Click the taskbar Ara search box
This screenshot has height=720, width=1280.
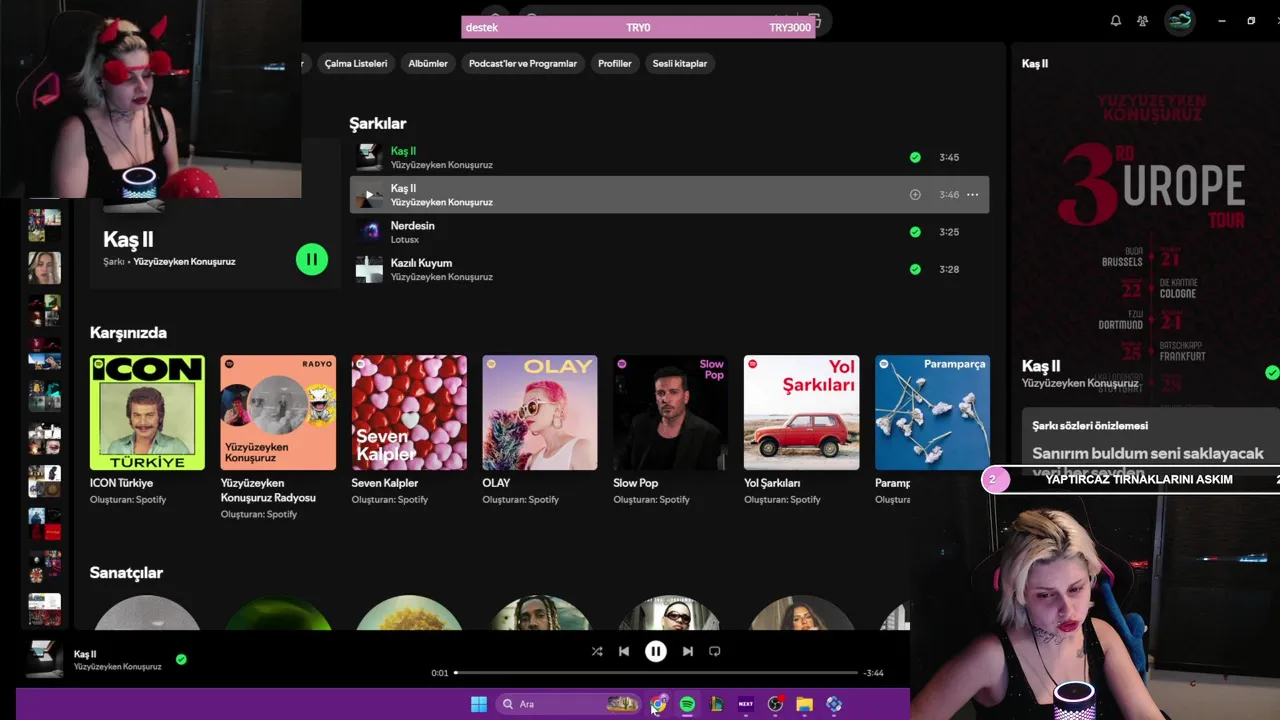point(568,704)
